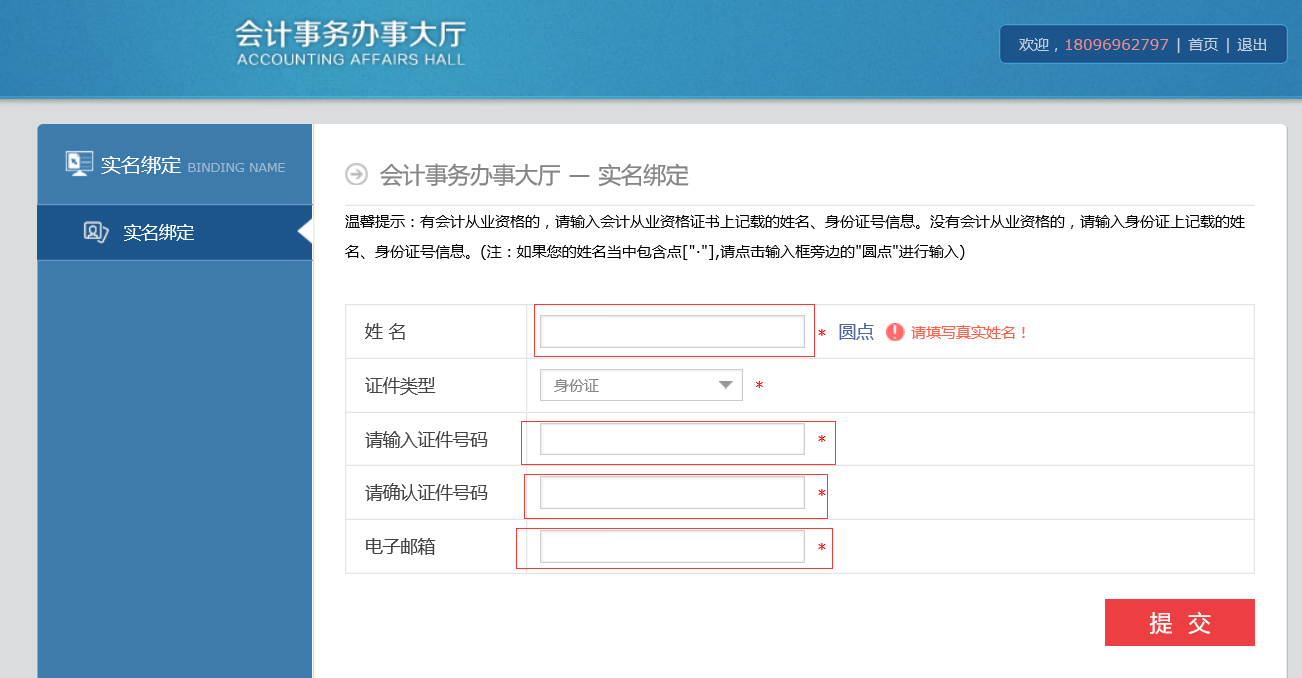Click the 会计事务办事大厅 — 实名绑定 page heading
The image size is (1302, 678).
534,176
